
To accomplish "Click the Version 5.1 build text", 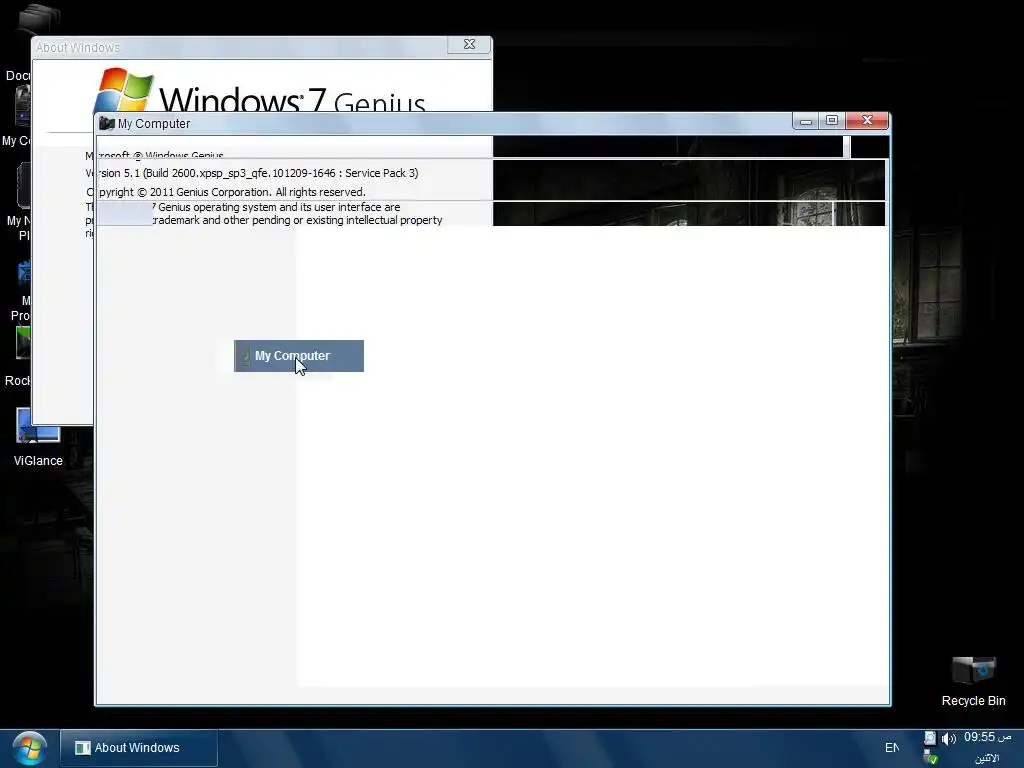I will point(252,173).
